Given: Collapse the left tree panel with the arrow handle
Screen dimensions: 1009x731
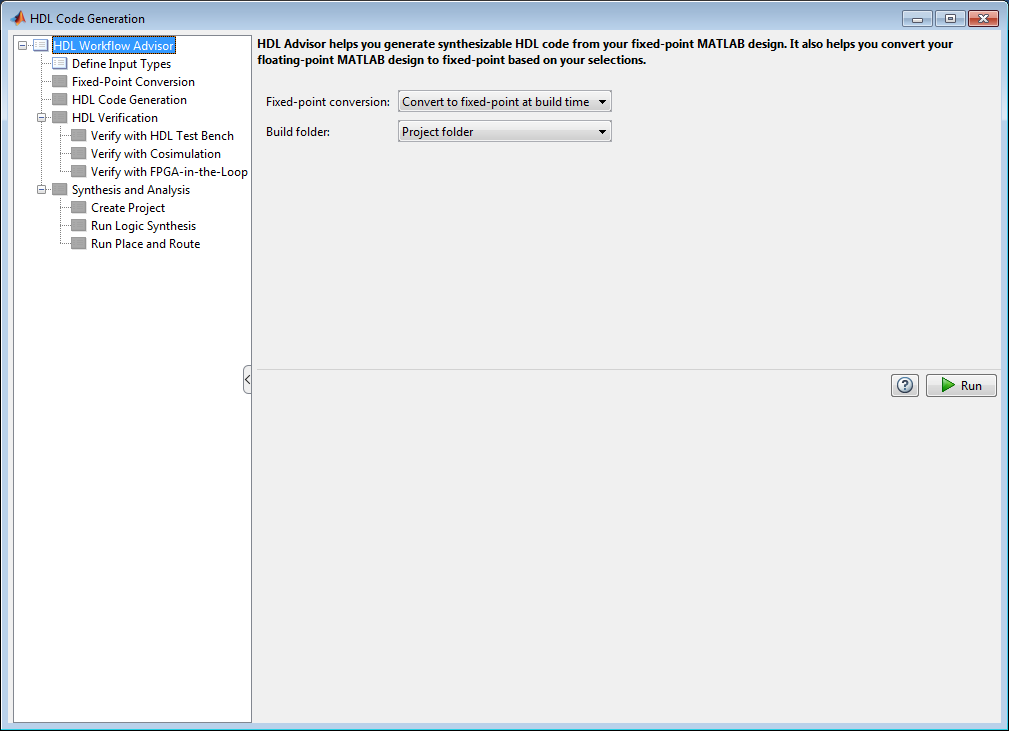Looking at the screenshot, I should coord(247,380).
